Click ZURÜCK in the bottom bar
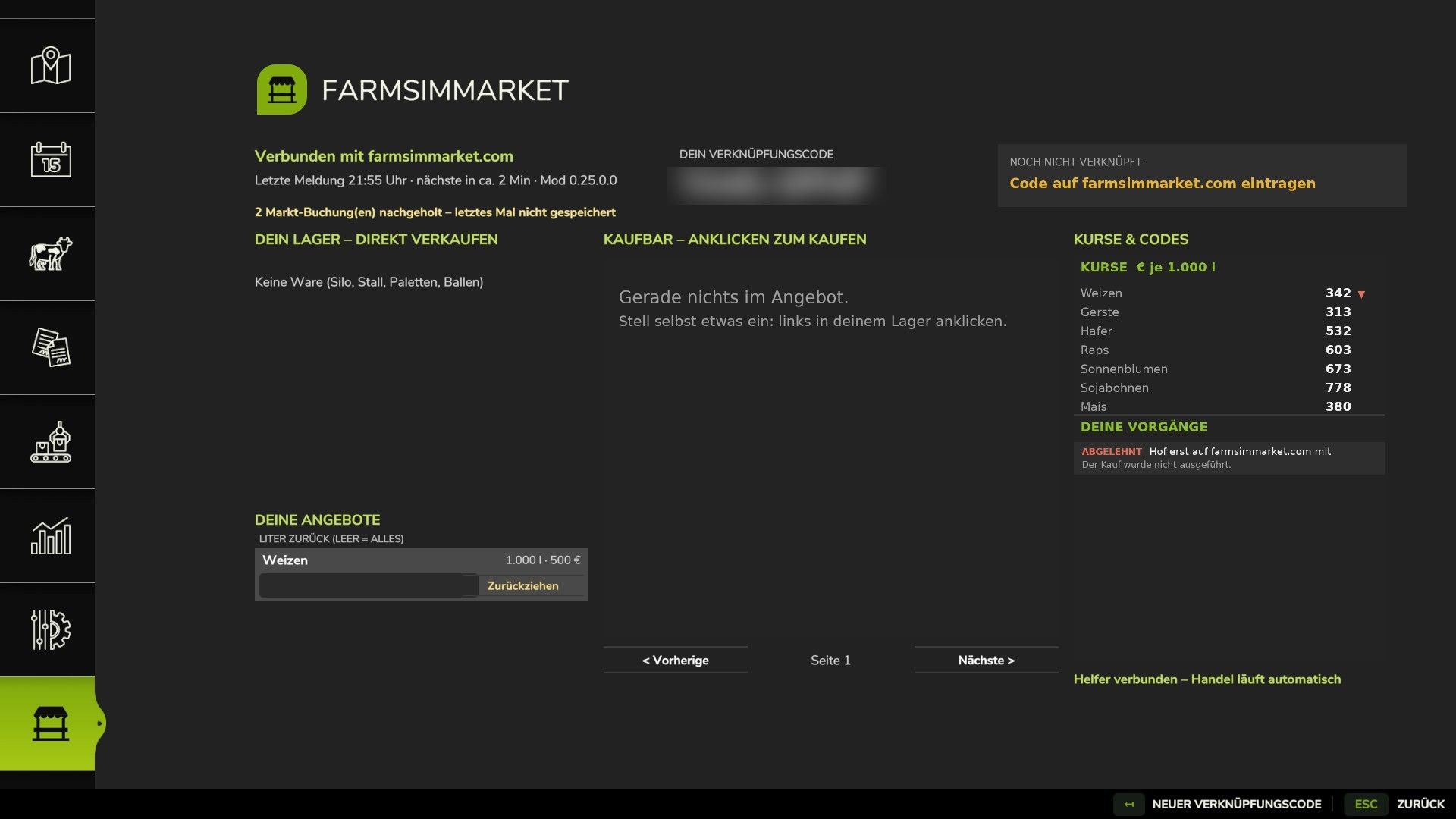Image resolution: width=1456 pixels, height=819 pixels. 1420,804
